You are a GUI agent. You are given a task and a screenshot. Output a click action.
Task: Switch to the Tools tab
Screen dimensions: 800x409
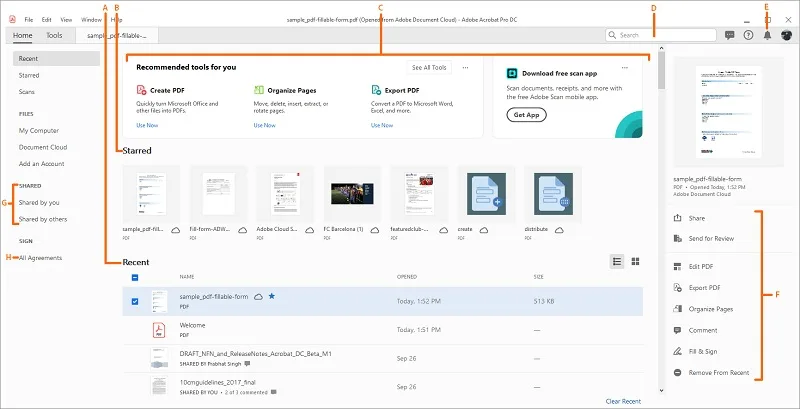click(x=54, y=35)
